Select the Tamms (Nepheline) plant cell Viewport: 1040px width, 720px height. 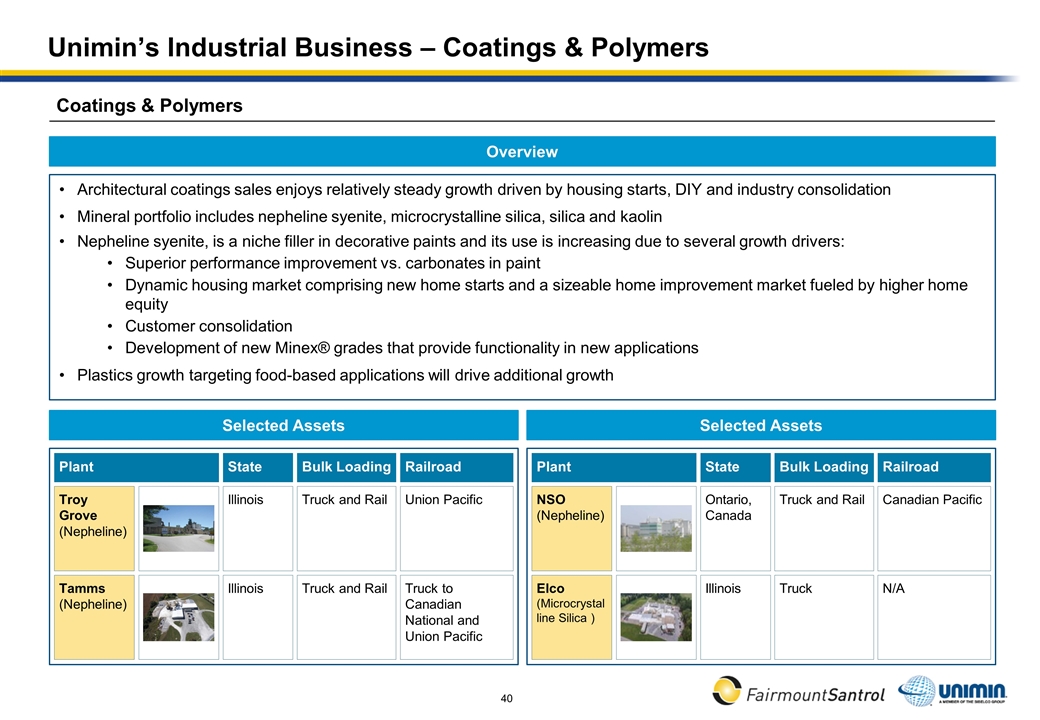(x=94, y=617)
